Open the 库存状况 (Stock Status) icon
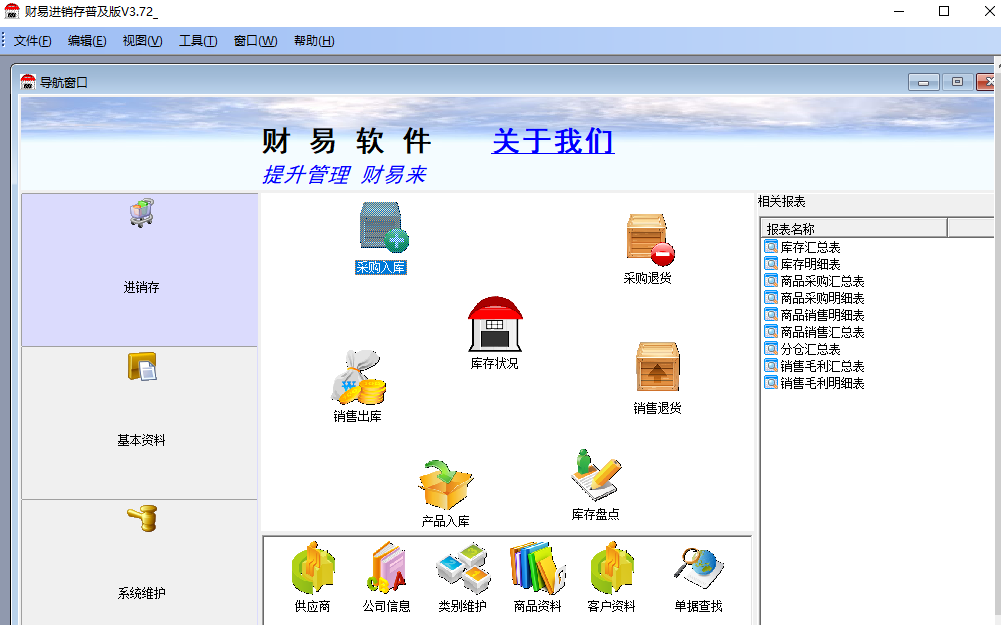1001x625 pixels. tap(494, 325)
